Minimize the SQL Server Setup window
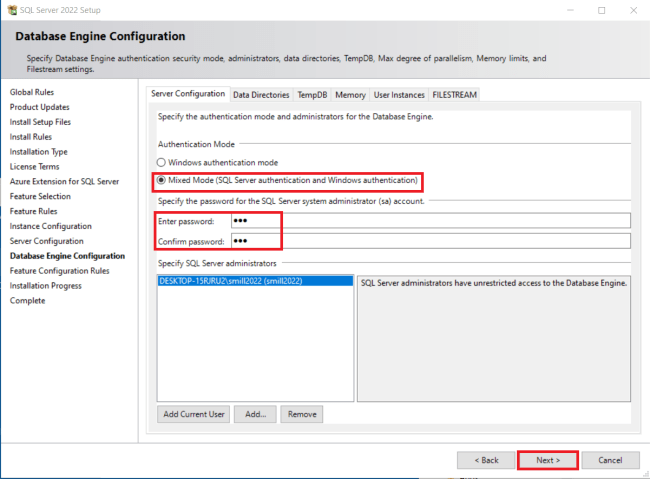Viewport: 650px width, 479px height. pyautogui.click(x=570, y=10)
